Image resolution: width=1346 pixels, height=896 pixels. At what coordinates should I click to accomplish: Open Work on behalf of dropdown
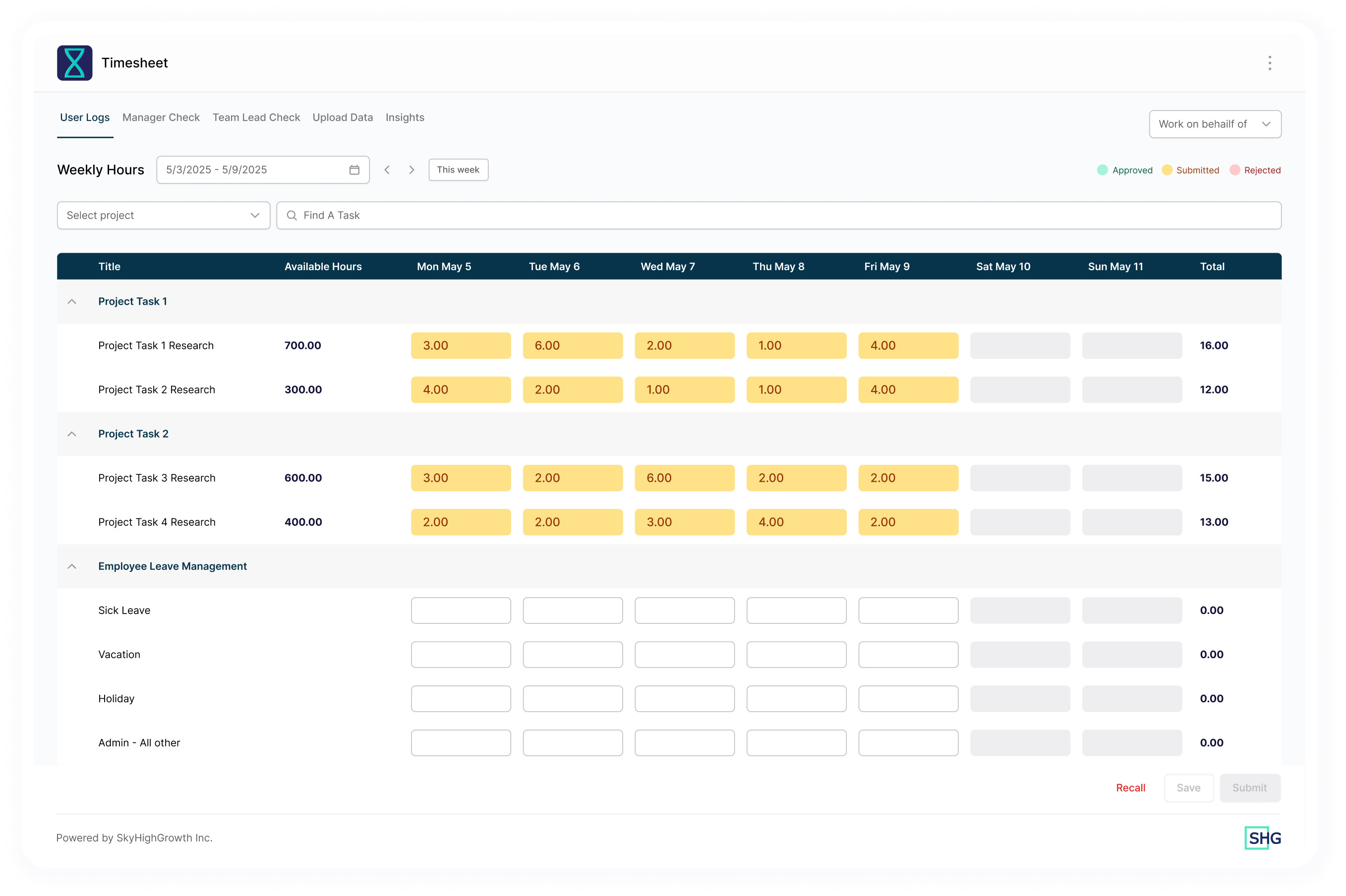pyautogui.click(x=1215, y=124)
